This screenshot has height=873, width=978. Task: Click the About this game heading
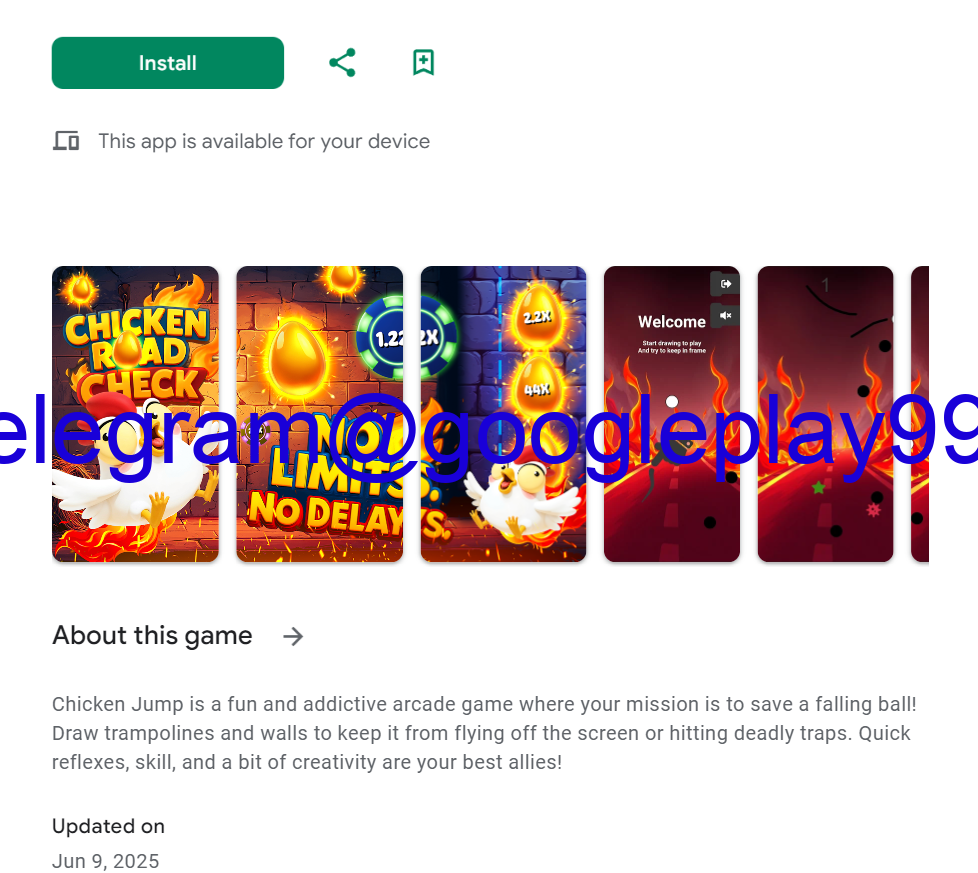152,635
